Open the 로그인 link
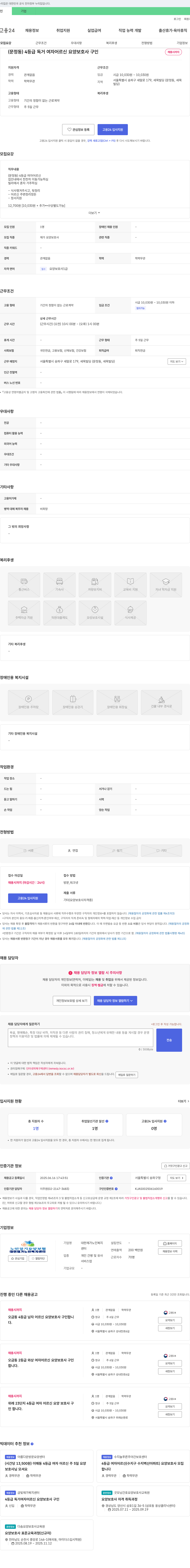 point(177,19)
